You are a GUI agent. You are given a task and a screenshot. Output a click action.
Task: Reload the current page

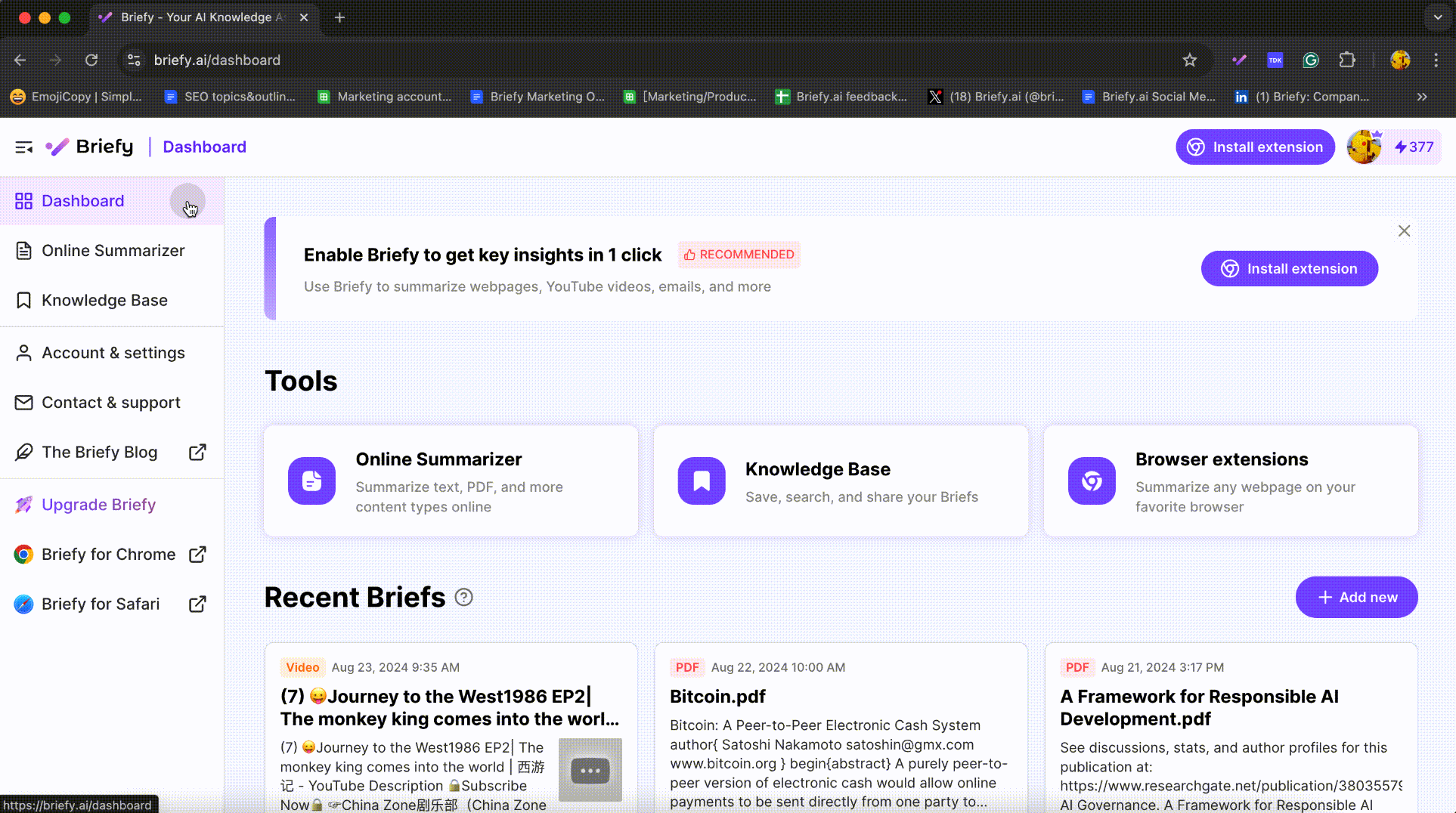(x=91, y=60)
